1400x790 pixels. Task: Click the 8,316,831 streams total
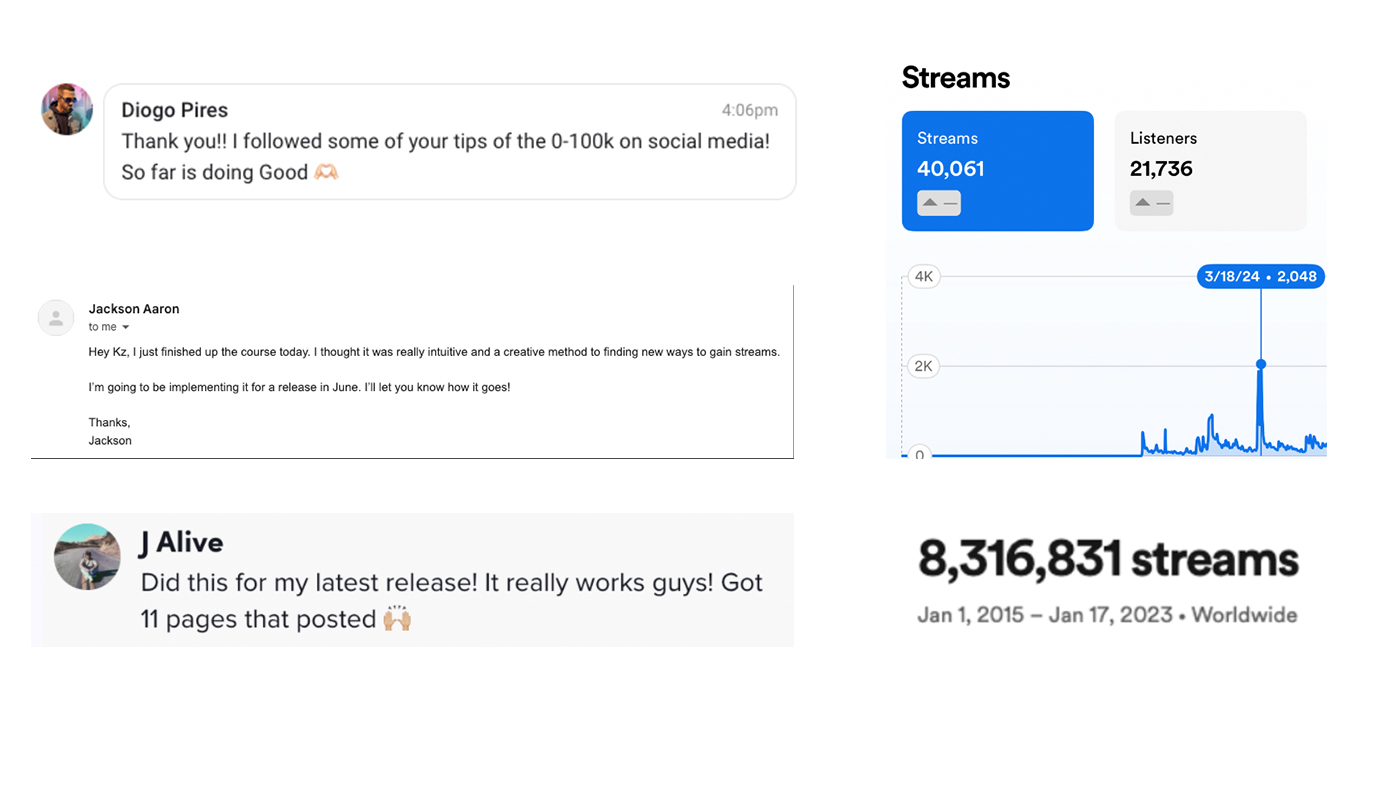coord(1108,560)
